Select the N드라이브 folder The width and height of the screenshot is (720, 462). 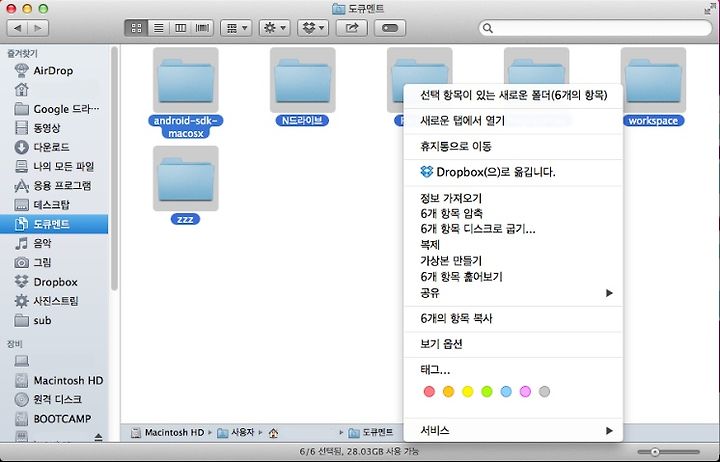(303, 80)
